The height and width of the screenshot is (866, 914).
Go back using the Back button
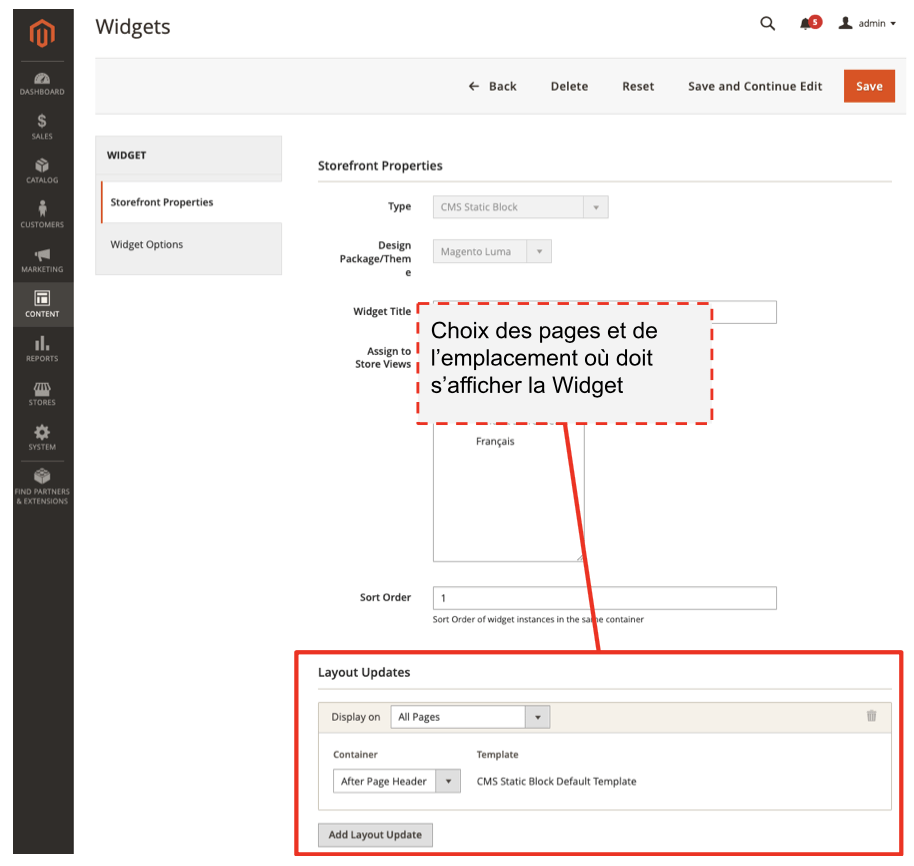click(x=493, y=86)
